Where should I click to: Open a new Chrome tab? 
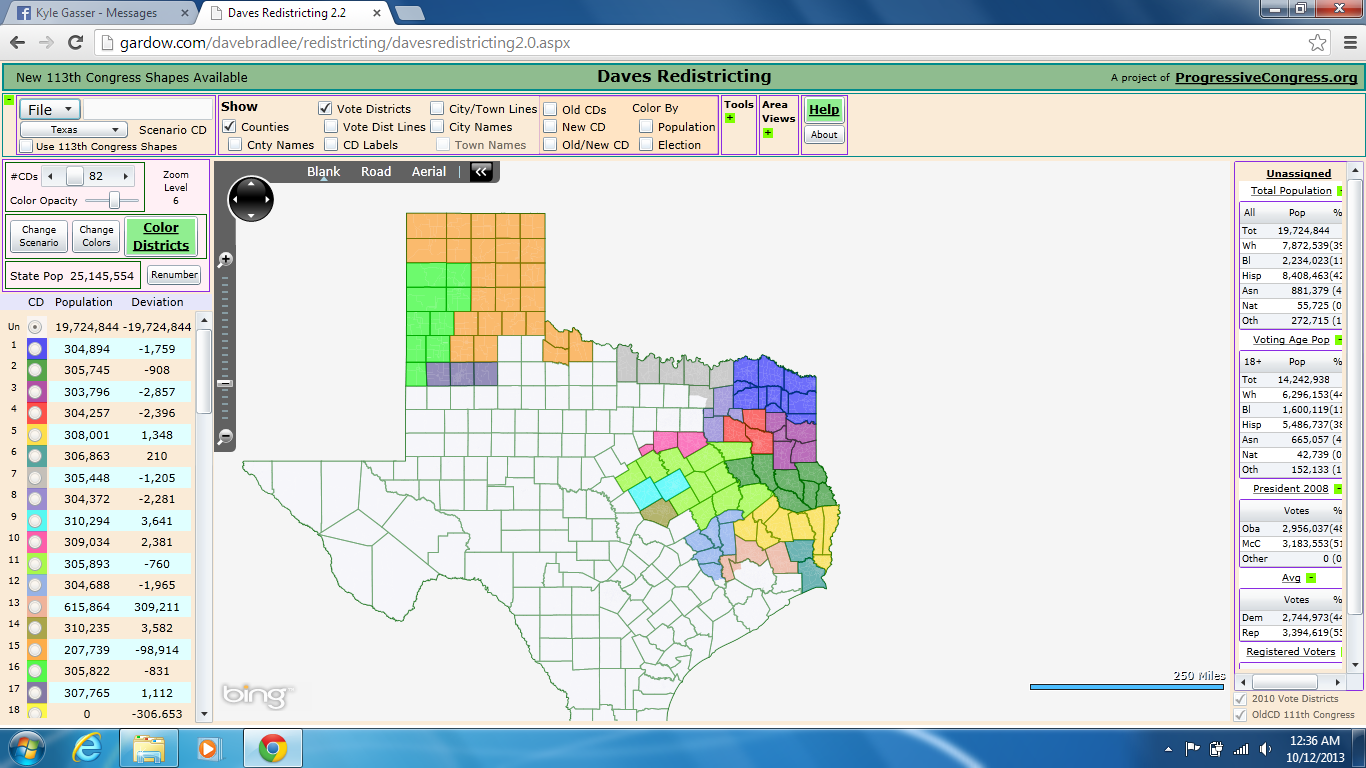click(x=409, y=13)
